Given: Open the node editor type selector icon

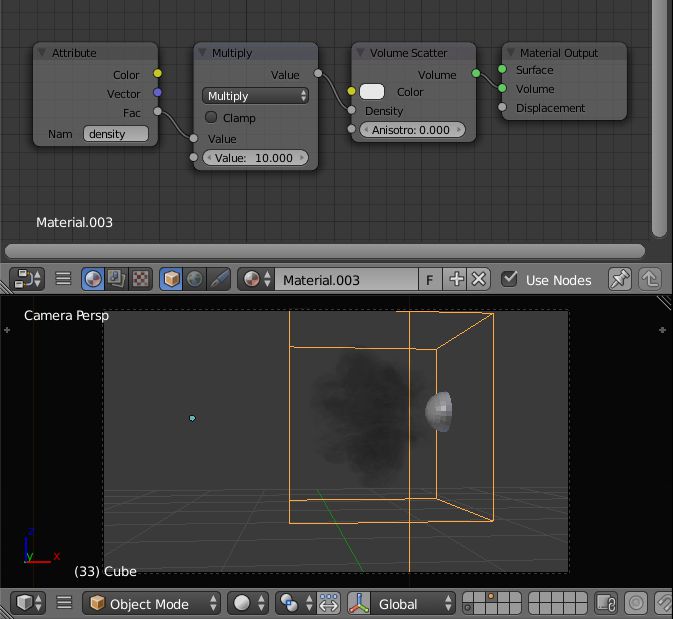Looking at the screenshot, I should tap(27, 279).
